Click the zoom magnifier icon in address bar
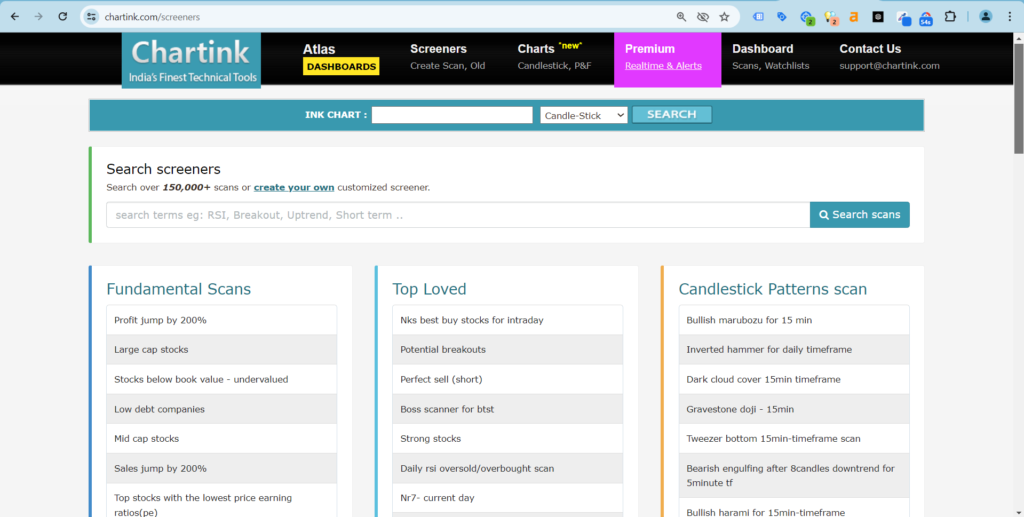 681,17
